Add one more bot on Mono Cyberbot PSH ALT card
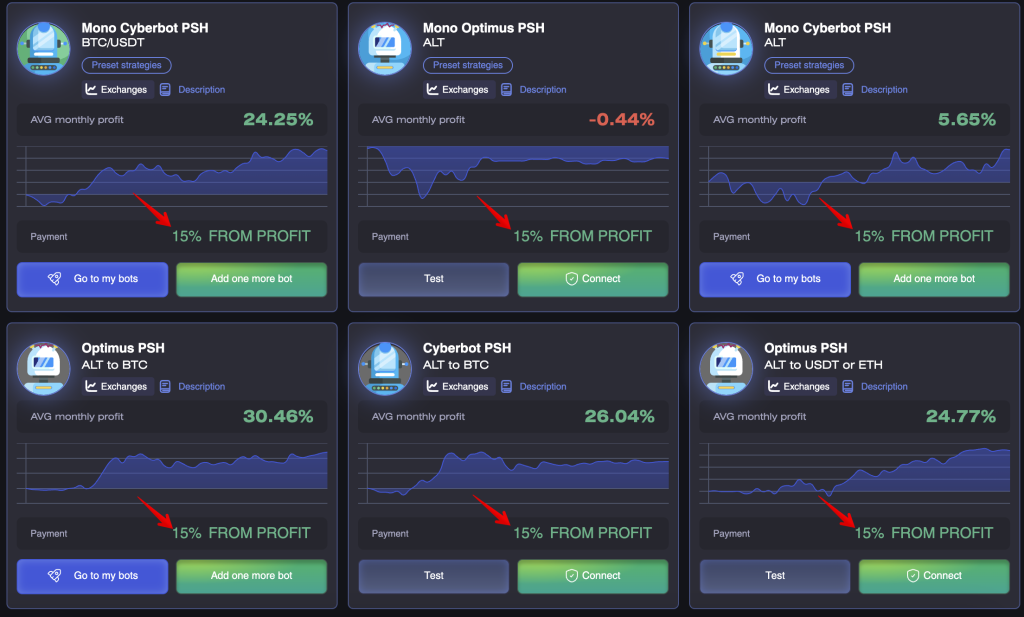1024x617 pixels. coord(934,279)
